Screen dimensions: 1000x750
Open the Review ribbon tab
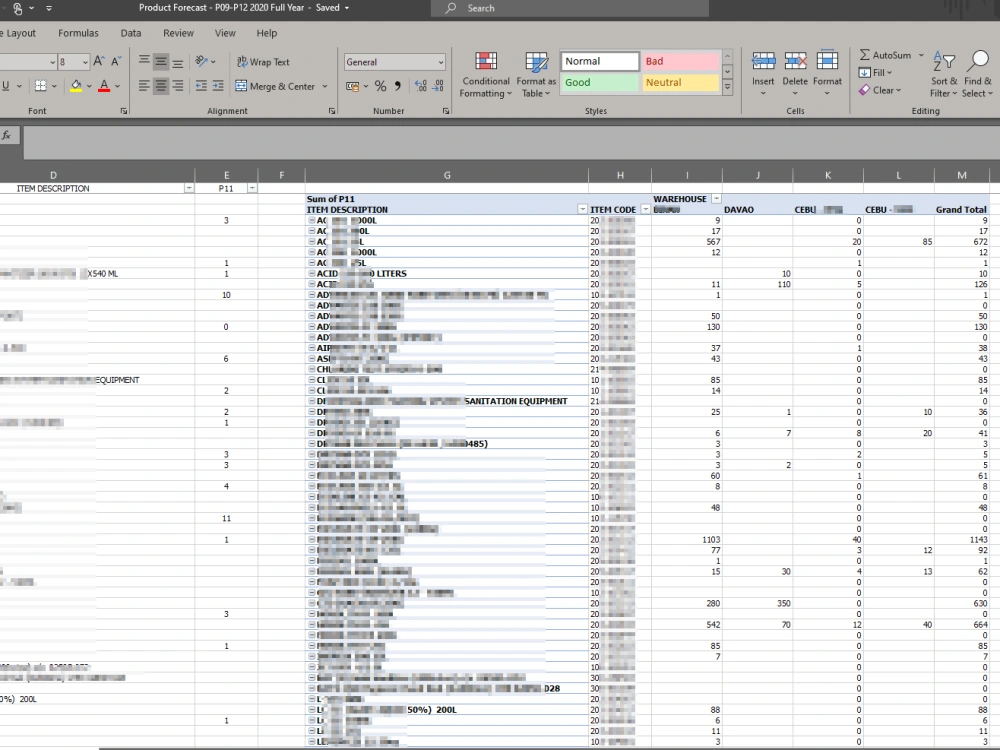(178, 33)
